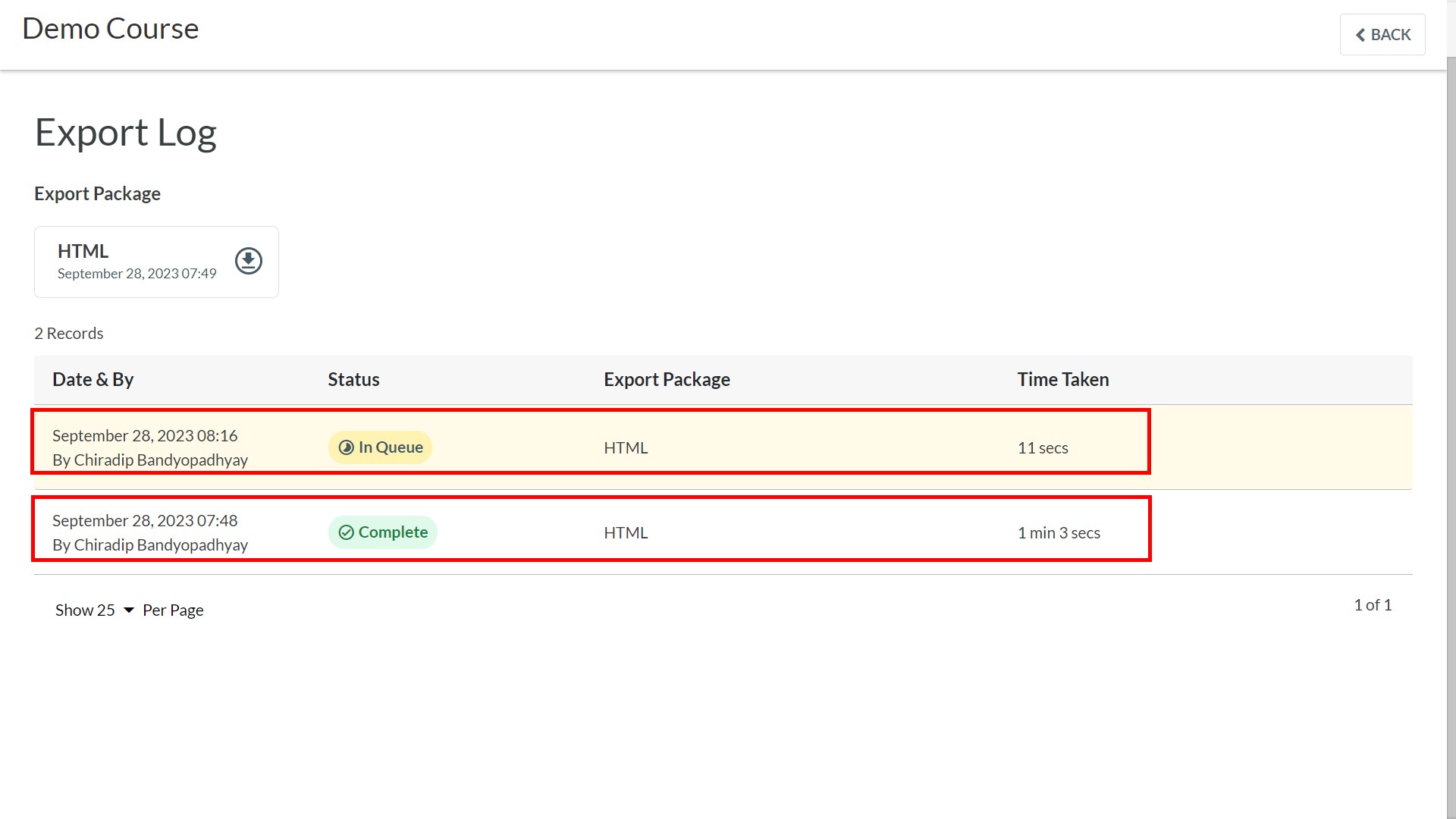Screen dimensions: 1456x819
Task: Click the Export Package column header
Action: pos(667,379)
